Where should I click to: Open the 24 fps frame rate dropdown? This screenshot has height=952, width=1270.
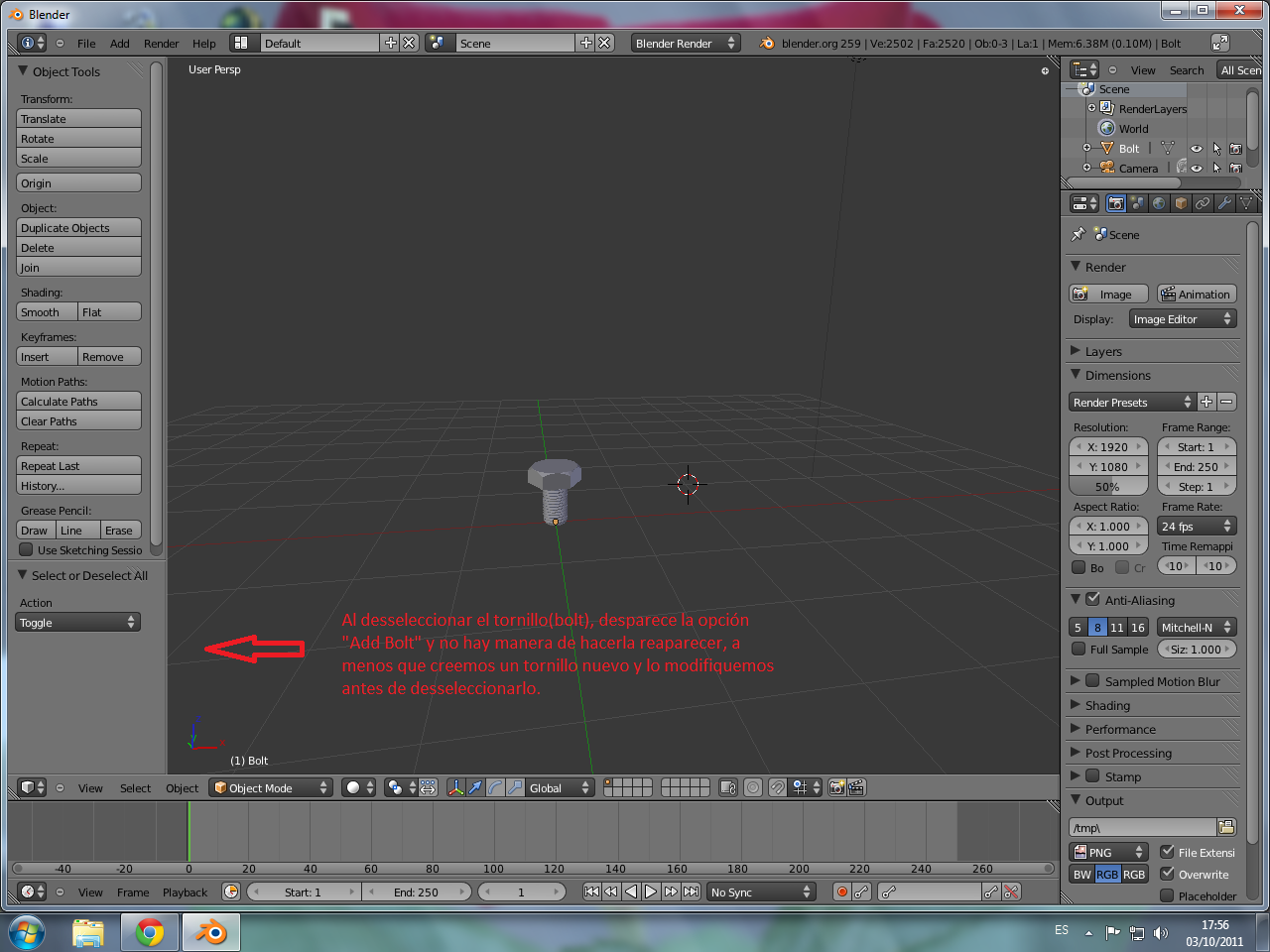tap(1197, 527)
